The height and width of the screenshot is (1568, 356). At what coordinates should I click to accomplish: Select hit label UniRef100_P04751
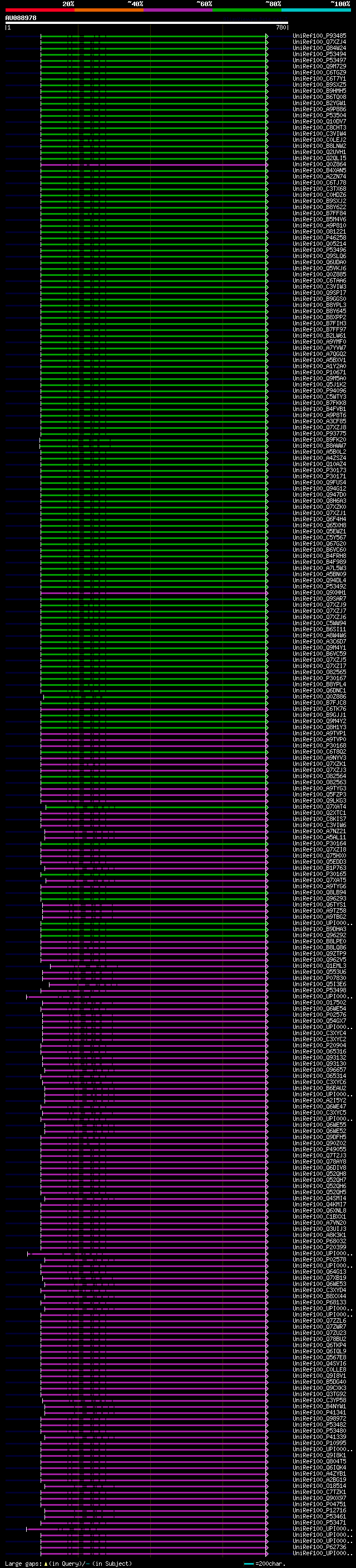pyautogui.click(x=319, y=1504)
